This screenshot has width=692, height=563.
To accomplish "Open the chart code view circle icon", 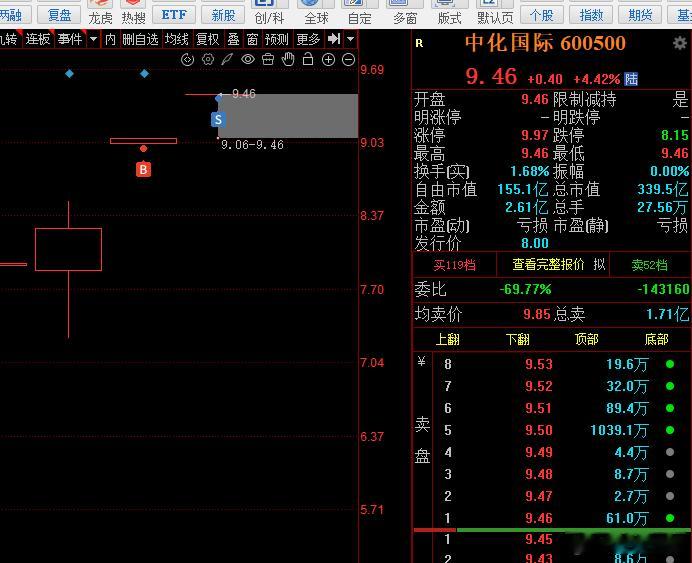I will [x=188, y=60].
